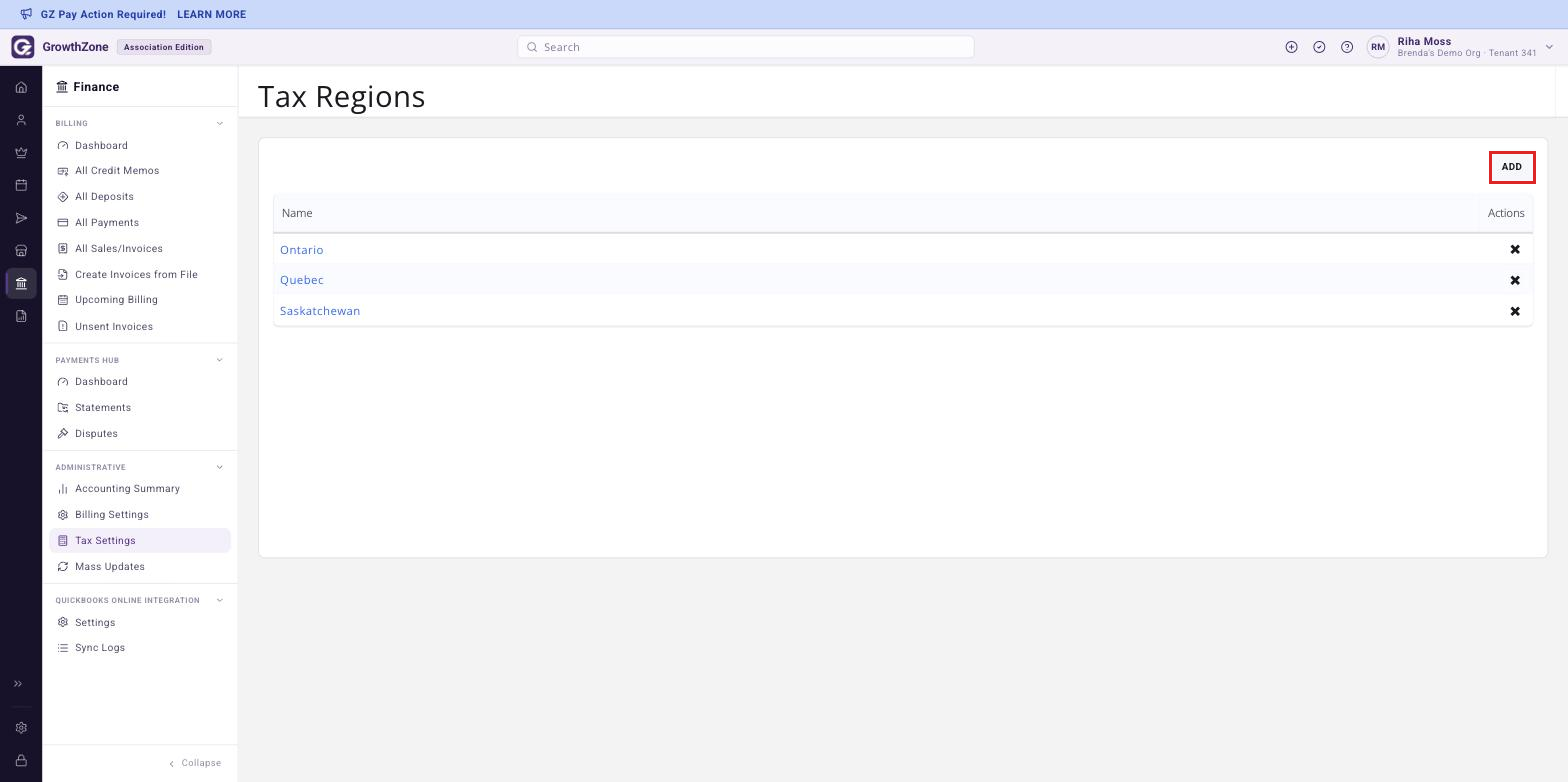Click the LEARN MORE link in banner

(211, 14)
